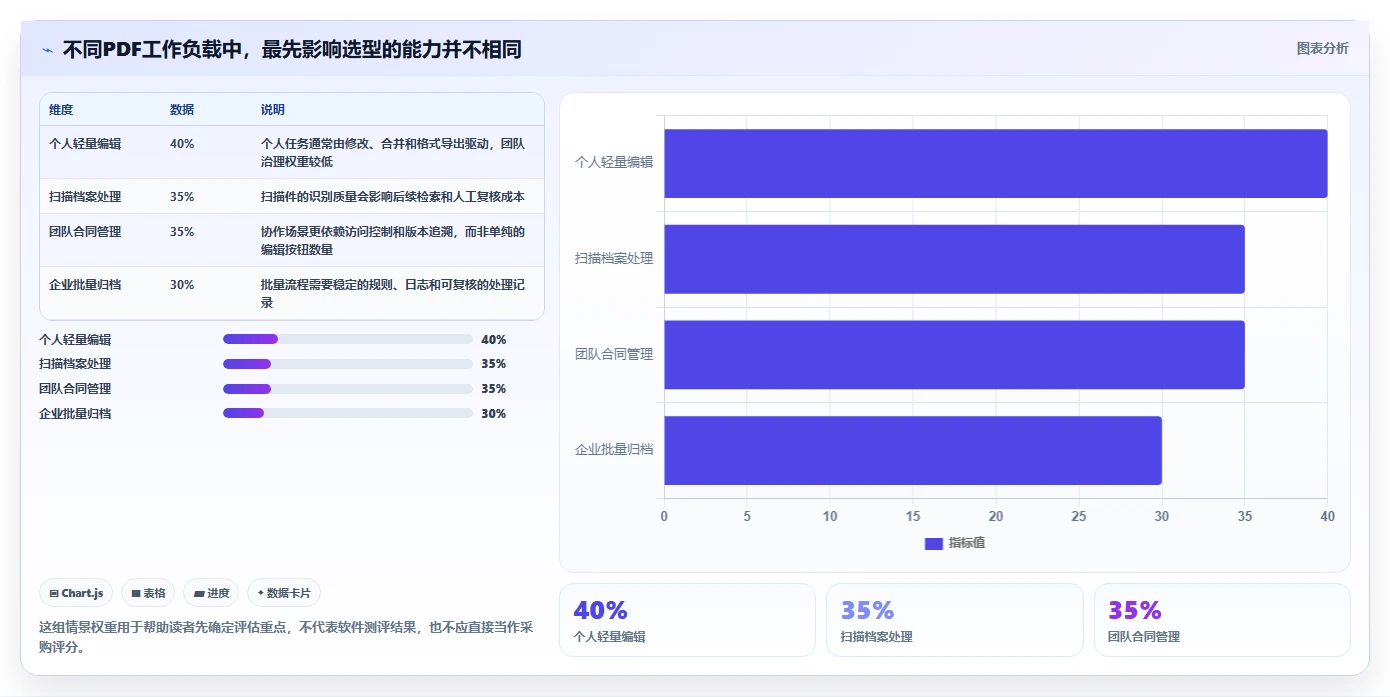Click the 说明 table column header
Image resolution: width=1390 pixels, height=697 pixels.
click(x=273, y=110)
